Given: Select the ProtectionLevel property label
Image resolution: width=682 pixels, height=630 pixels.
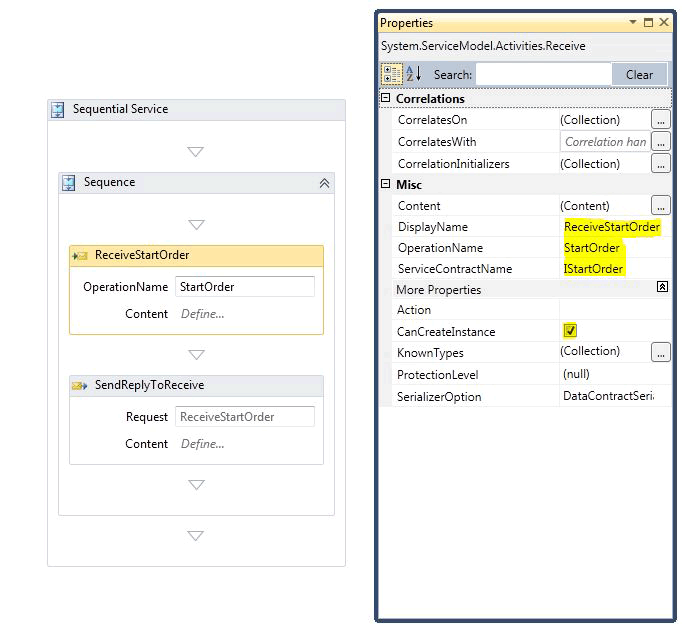Looking at the screenshot, I should point(437,375).
